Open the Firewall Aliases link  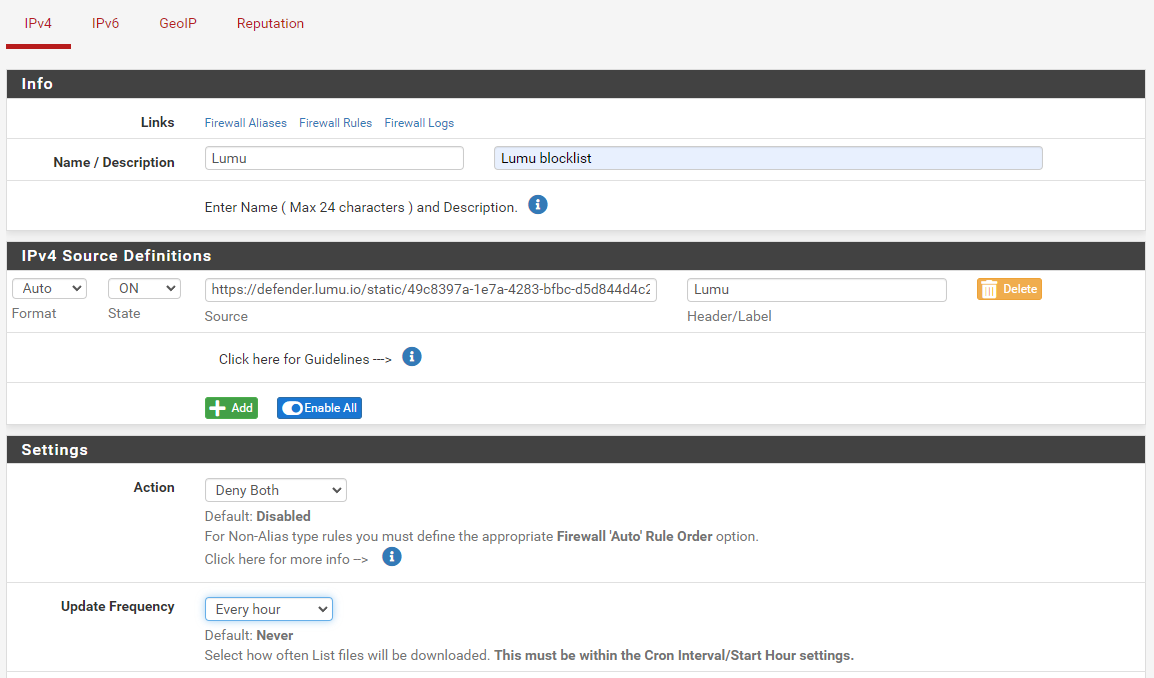pos(245,123)
